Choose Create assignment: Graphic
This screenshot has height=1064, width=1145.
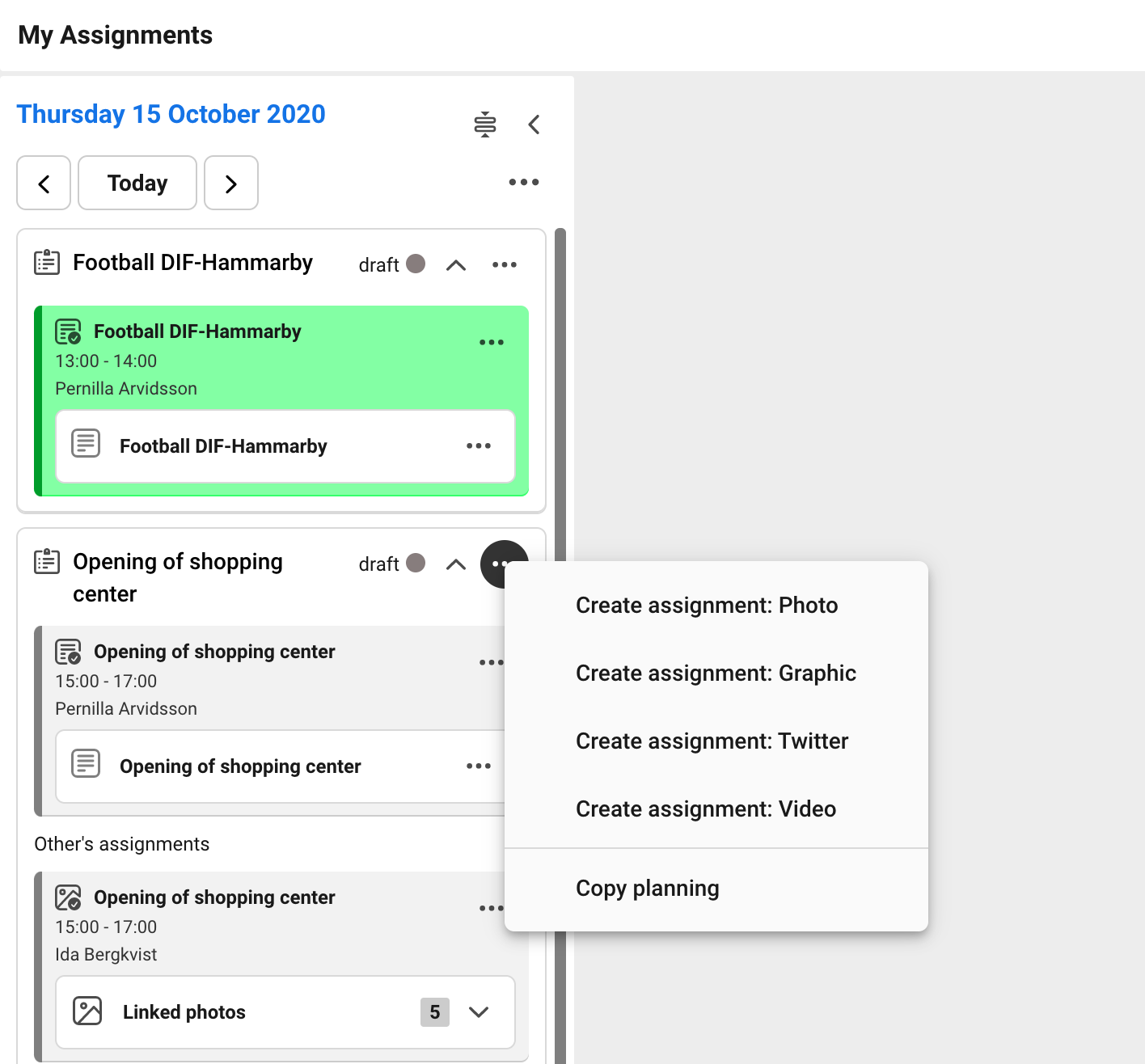[x=715, y=673]
